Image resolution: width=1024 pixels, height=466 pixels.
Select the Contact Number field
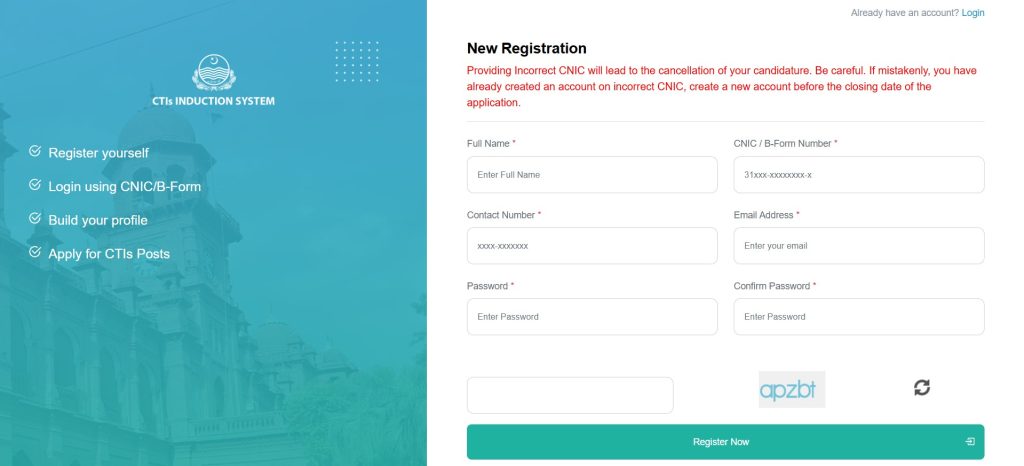tap(592, 246)
